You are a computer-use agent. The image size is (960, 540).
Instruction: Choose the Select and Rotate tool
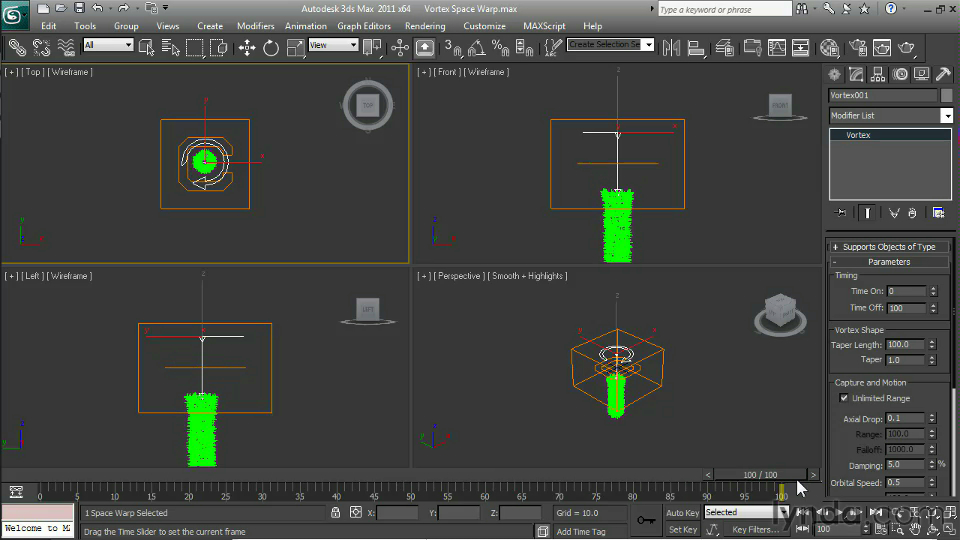271,47
